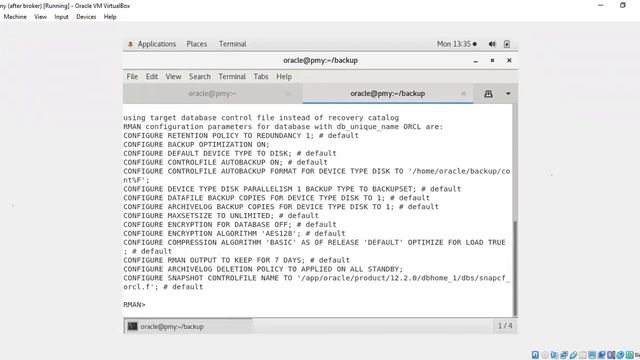Open the terminal Search menu

(x=200, y=76)
